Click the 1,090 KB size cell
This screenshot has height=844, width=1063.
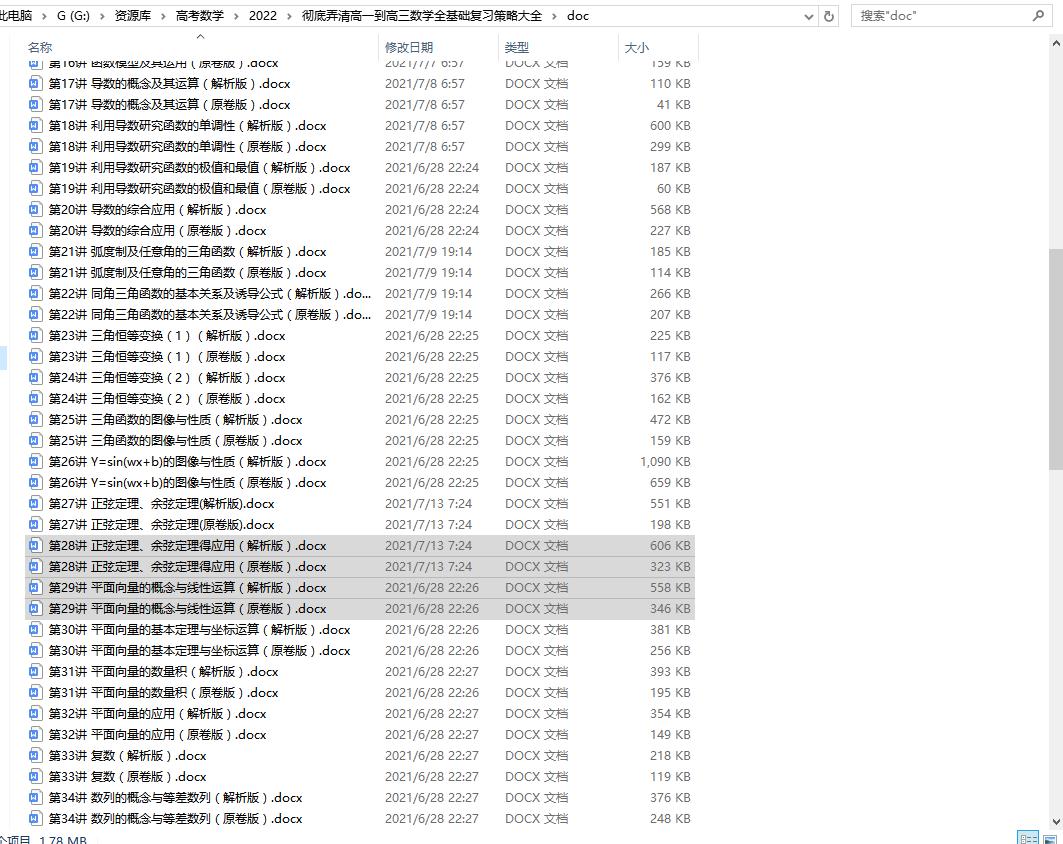pyautogui.click(x=665, y=462)
